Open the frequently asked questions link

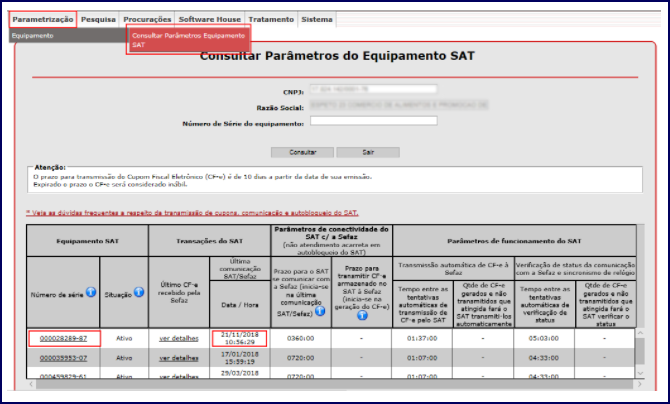click(x=192, y=212)
